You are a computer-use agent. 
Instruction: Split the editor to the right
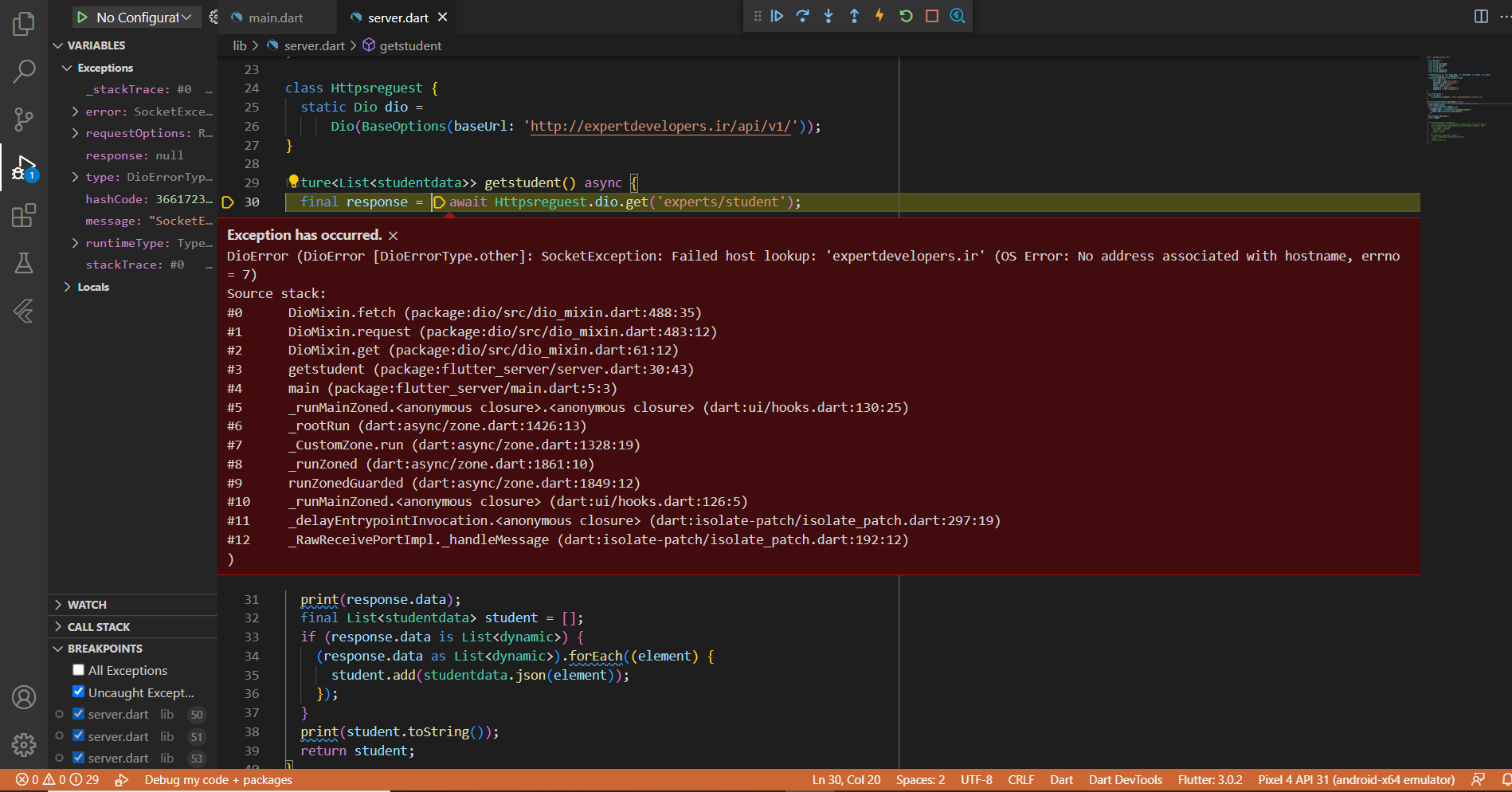coord(1481,17)
